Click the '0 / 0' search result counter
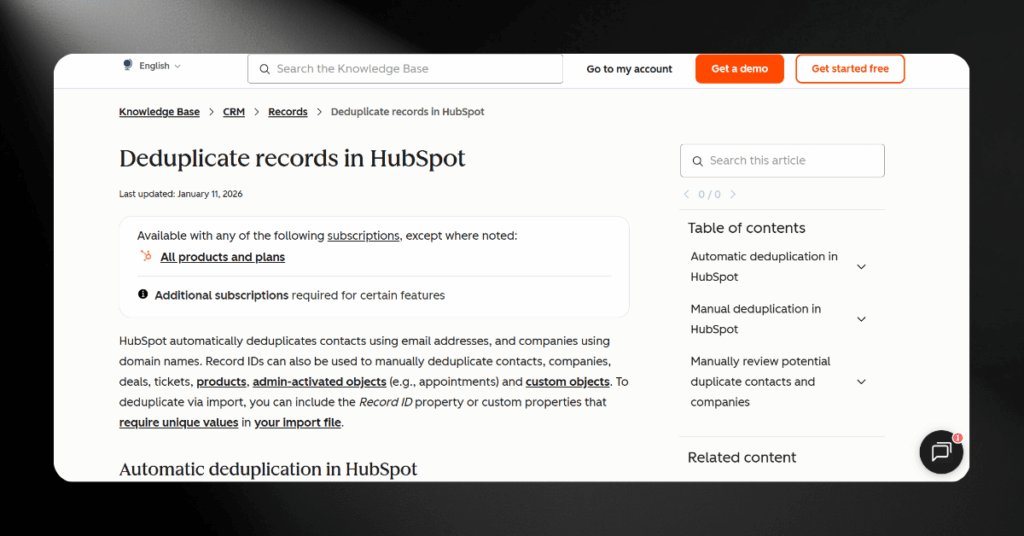 coord(709,194)
